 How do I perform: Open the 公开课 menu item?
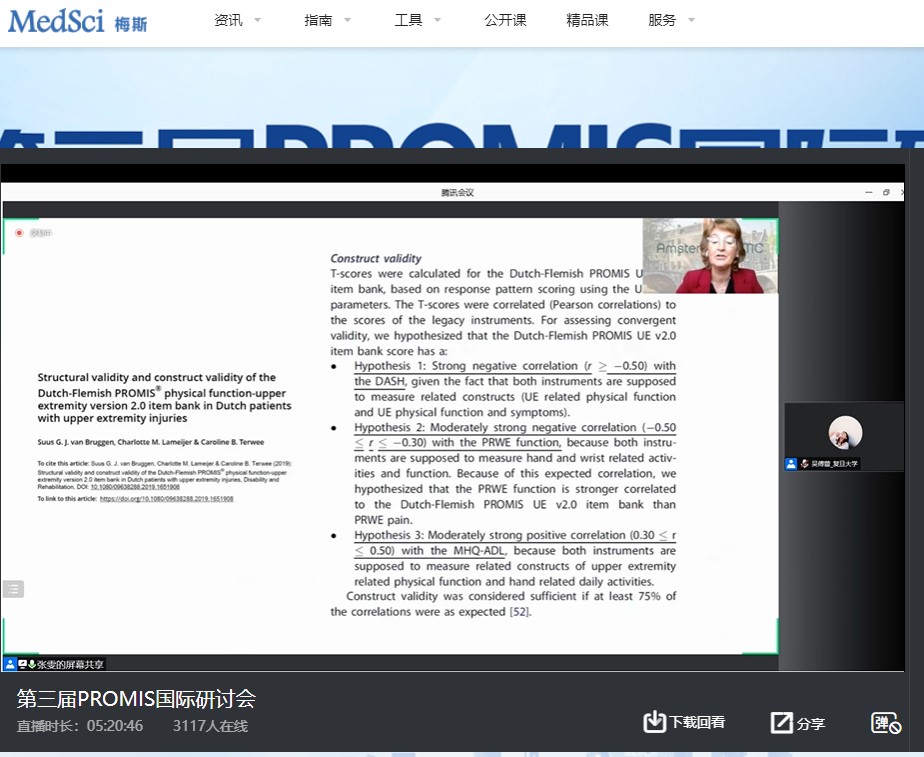(x=505, y=20)
